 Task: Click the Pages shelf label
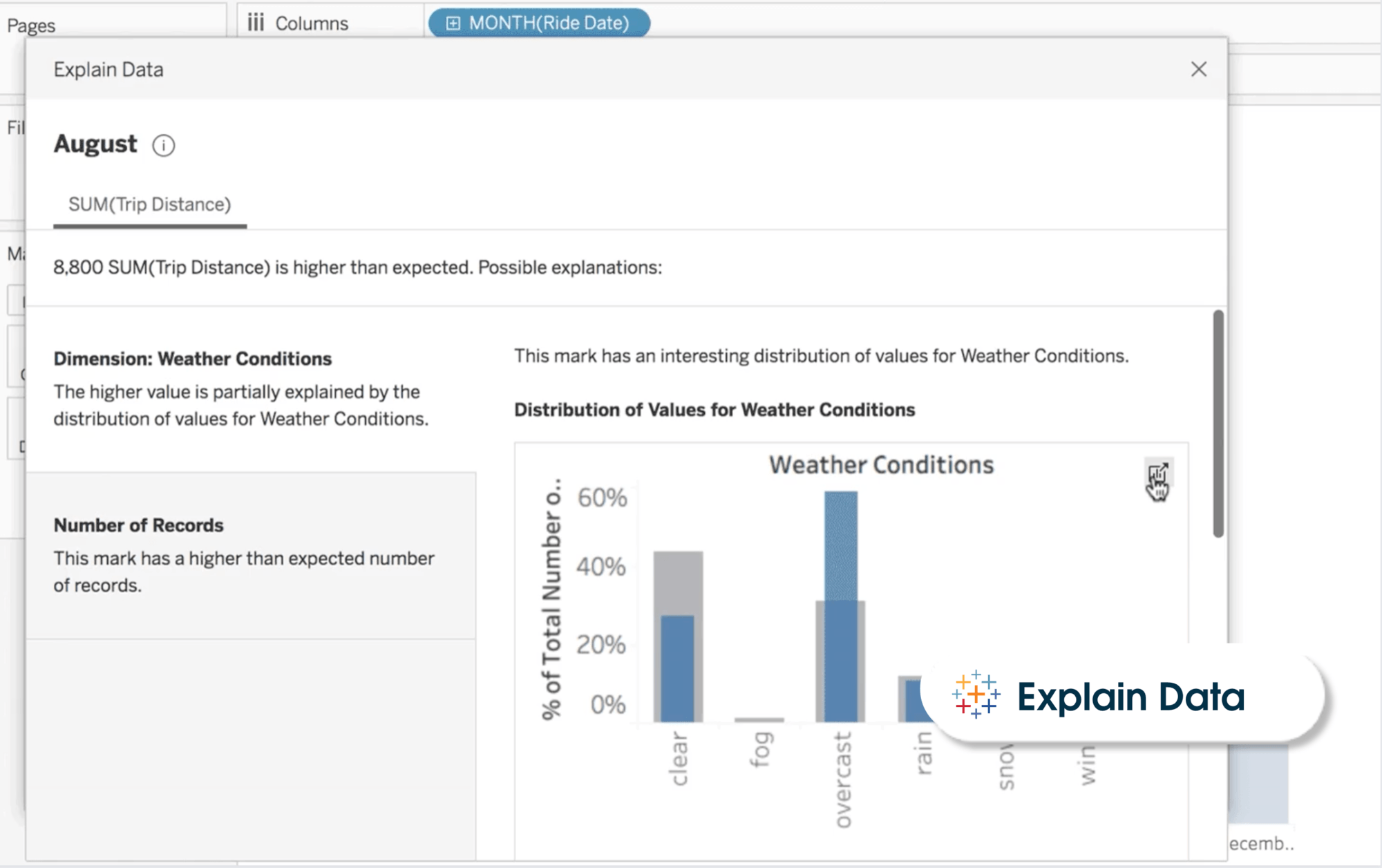point(31,26)
